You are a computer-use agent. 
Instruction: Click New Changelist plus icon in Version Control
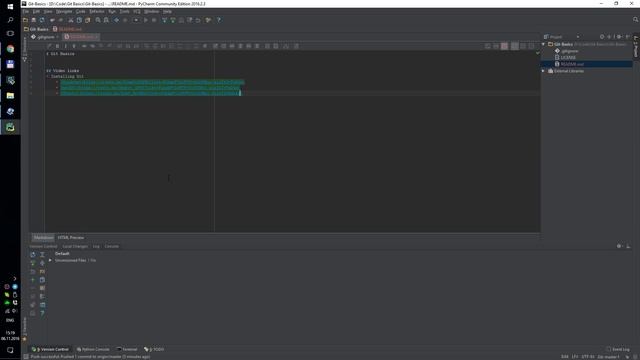pos(33,280)
